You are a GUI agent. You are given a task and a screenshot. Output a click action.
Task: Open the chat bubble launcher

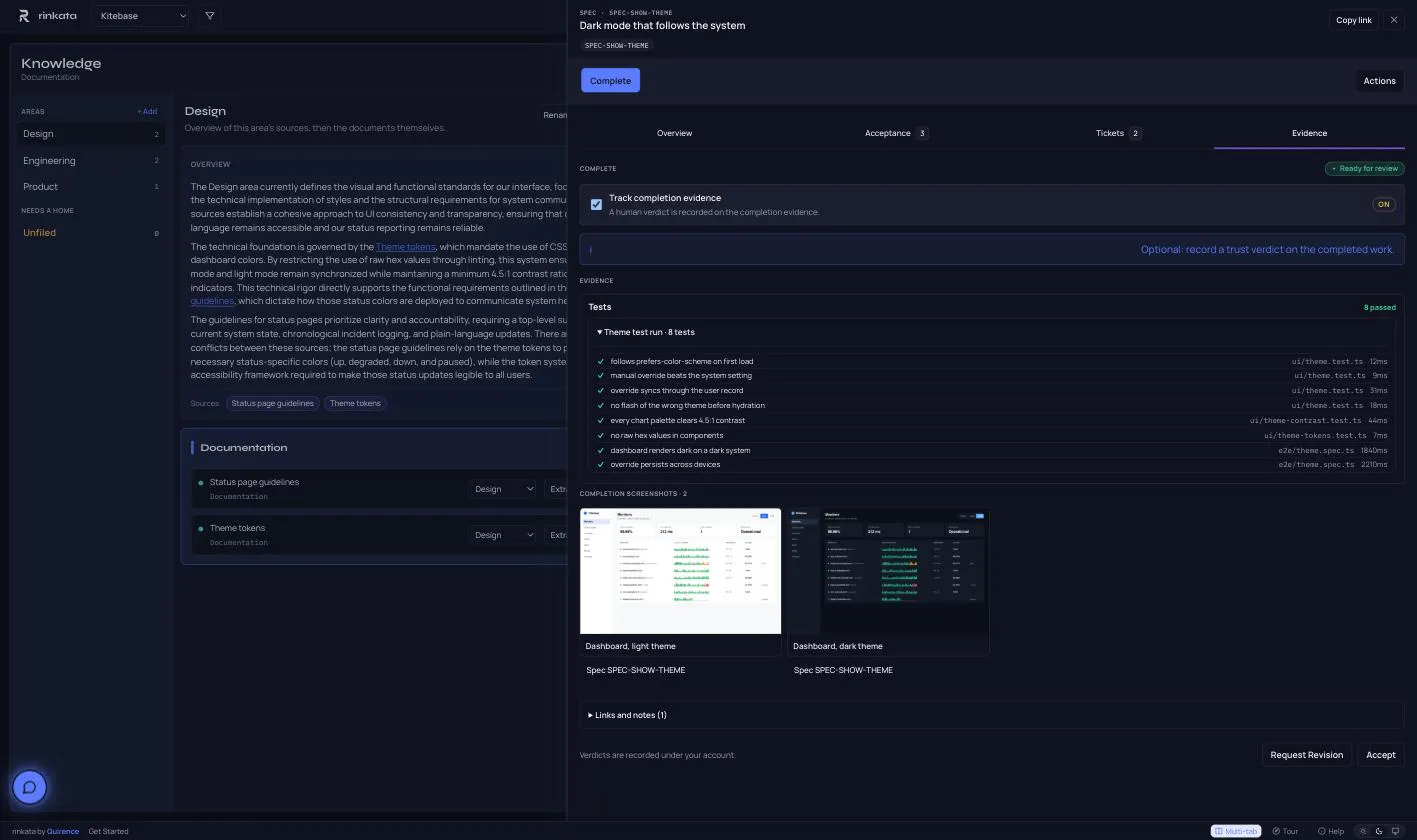(30, 787)
